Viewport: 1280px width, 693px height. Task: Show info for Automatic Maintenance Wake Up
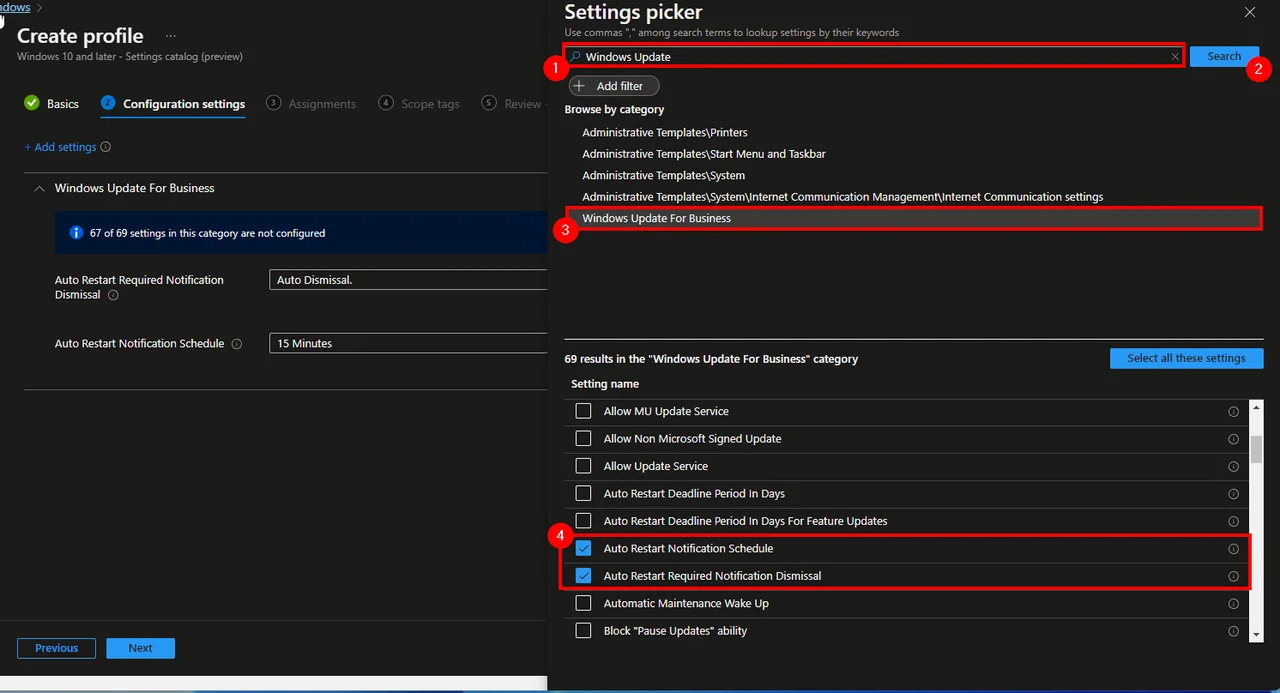[1233, 604]
